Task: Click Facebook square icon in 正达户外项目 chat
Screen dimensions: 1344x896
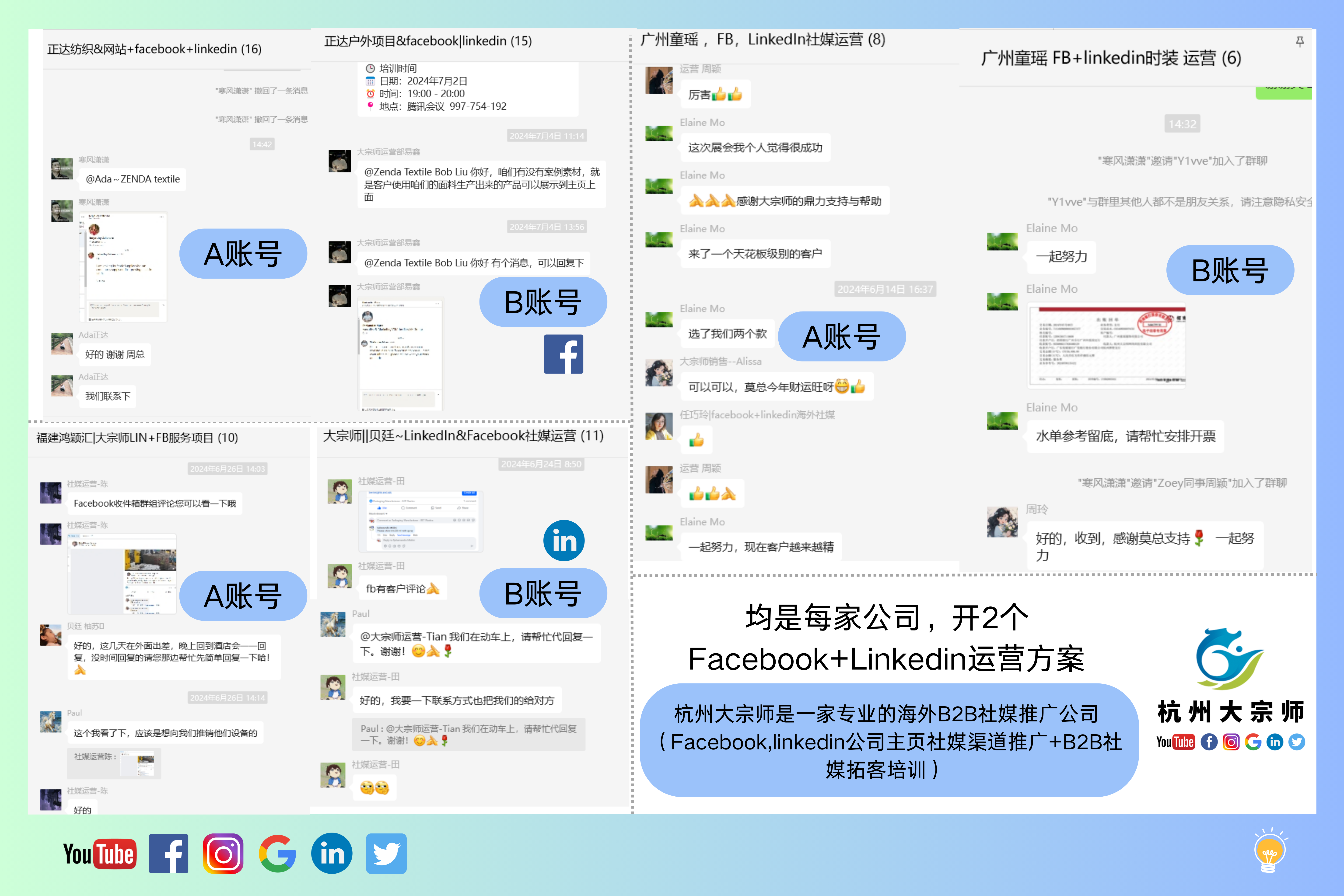Action: (563, 354)
